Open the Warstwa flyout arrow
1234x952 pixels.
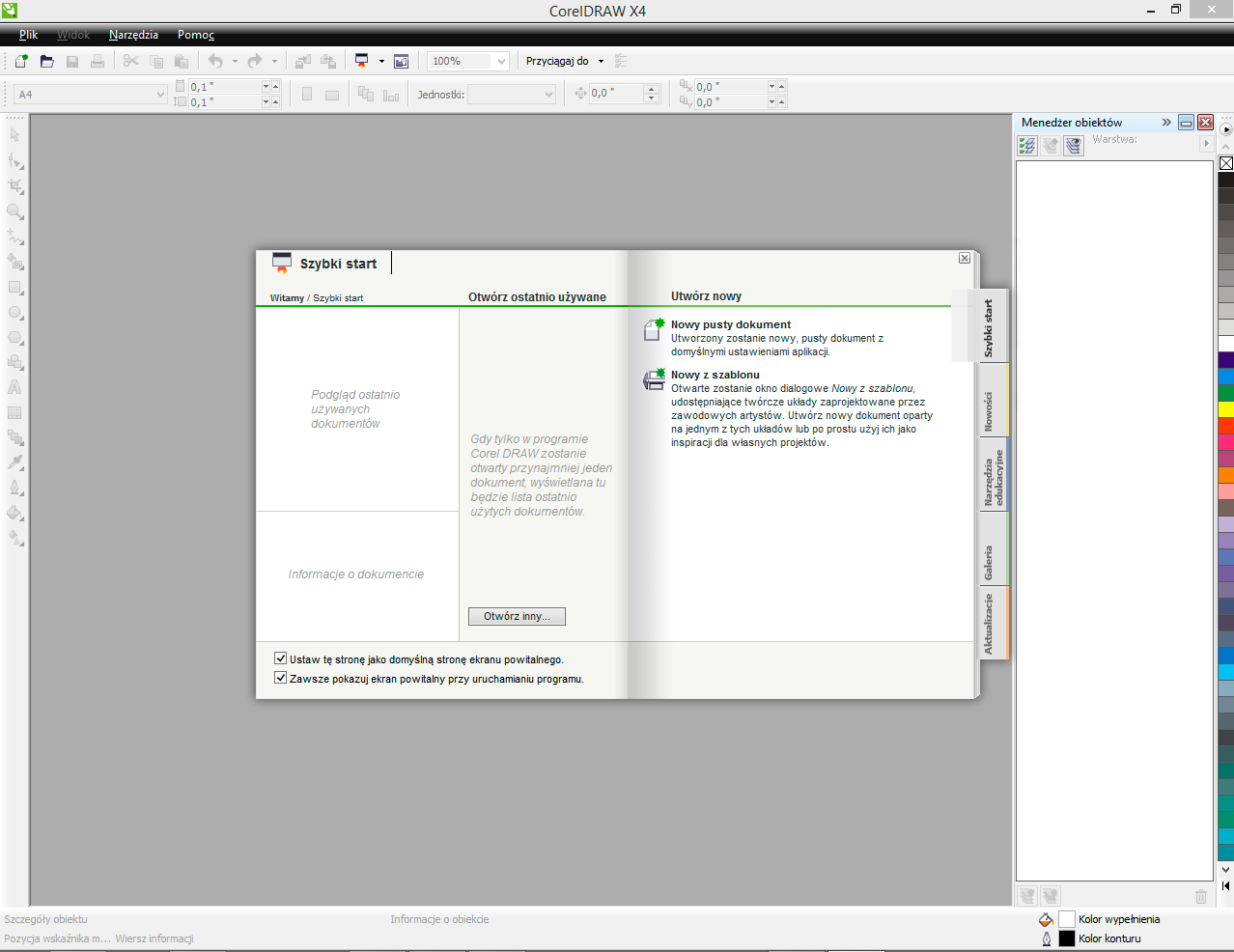[1206, 144]
